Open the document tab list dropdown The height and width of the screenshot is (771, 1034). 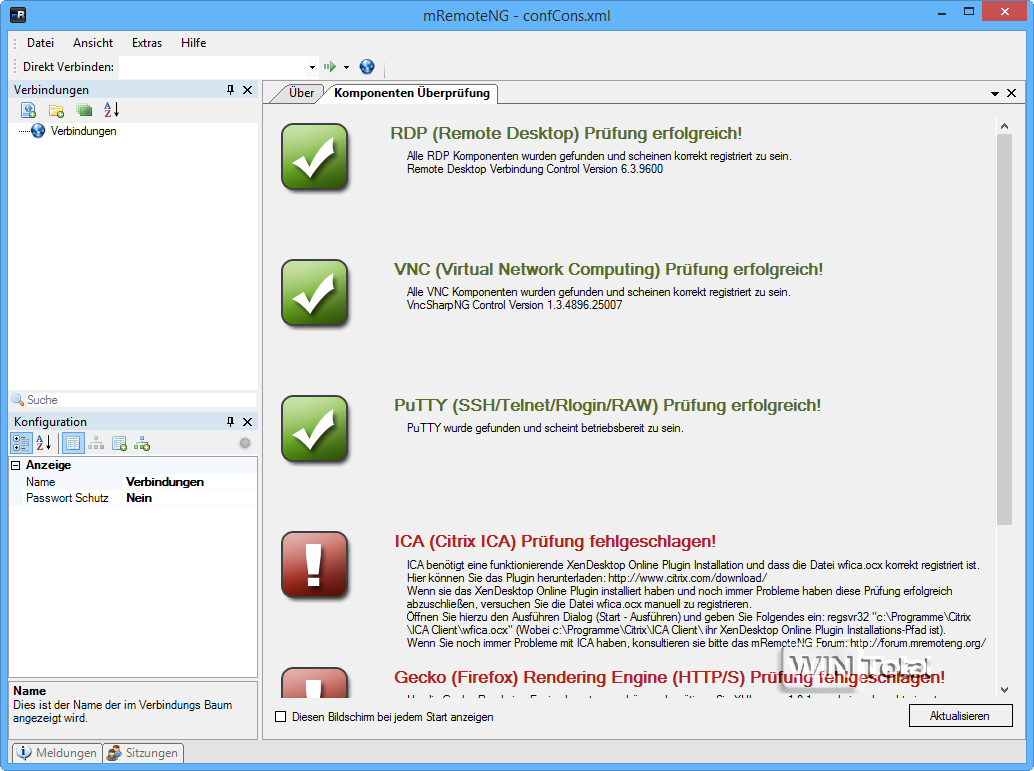(x=994, y=94)
